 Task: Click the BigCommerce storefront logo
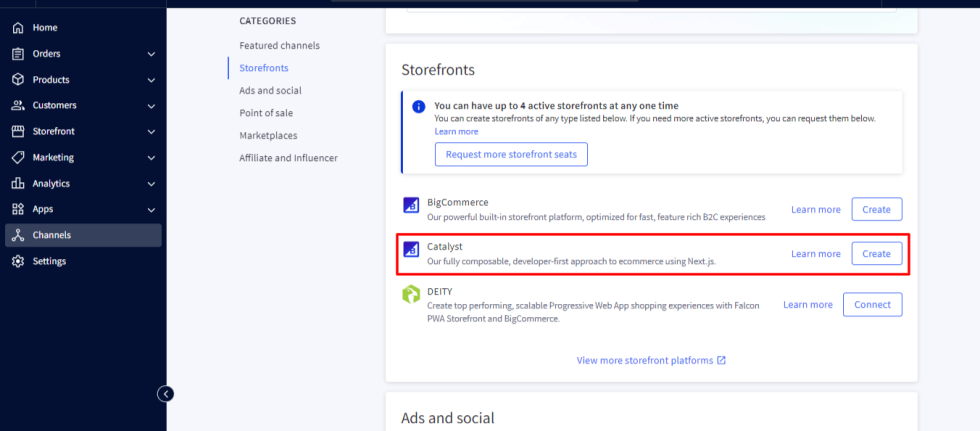411,205
